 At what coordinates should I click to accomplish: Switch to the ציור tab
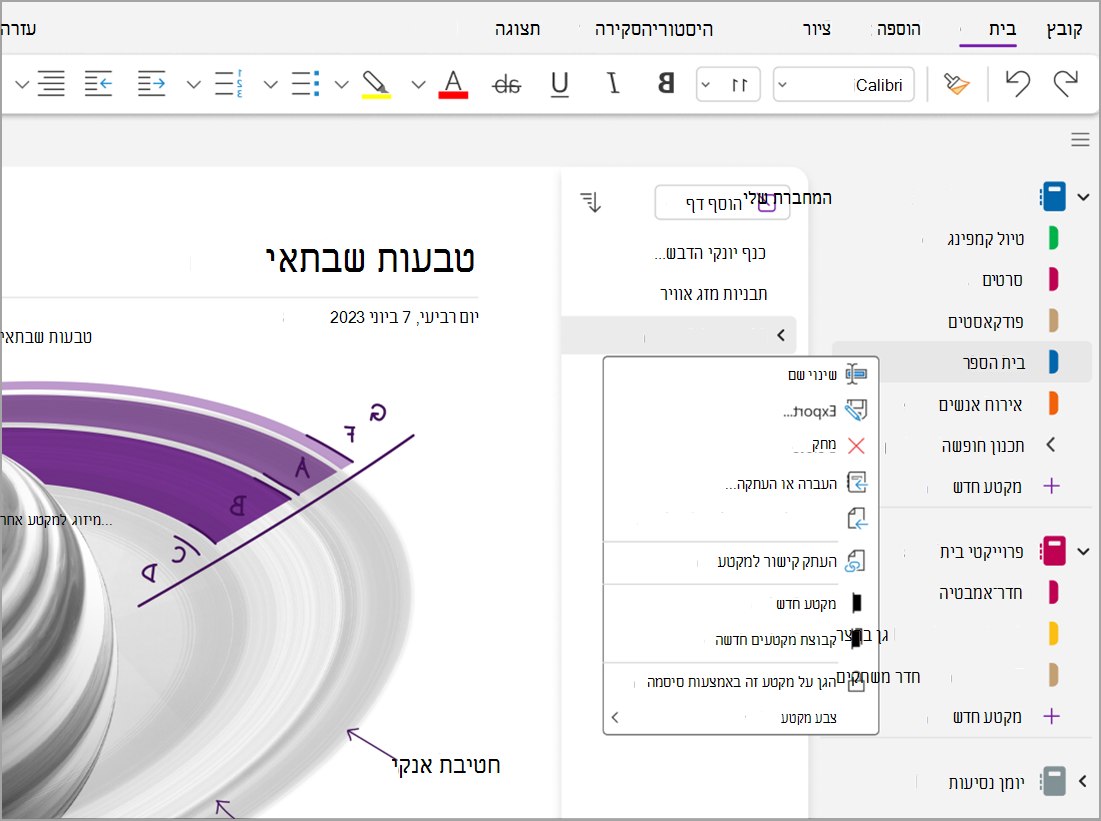tap(817, 29)
